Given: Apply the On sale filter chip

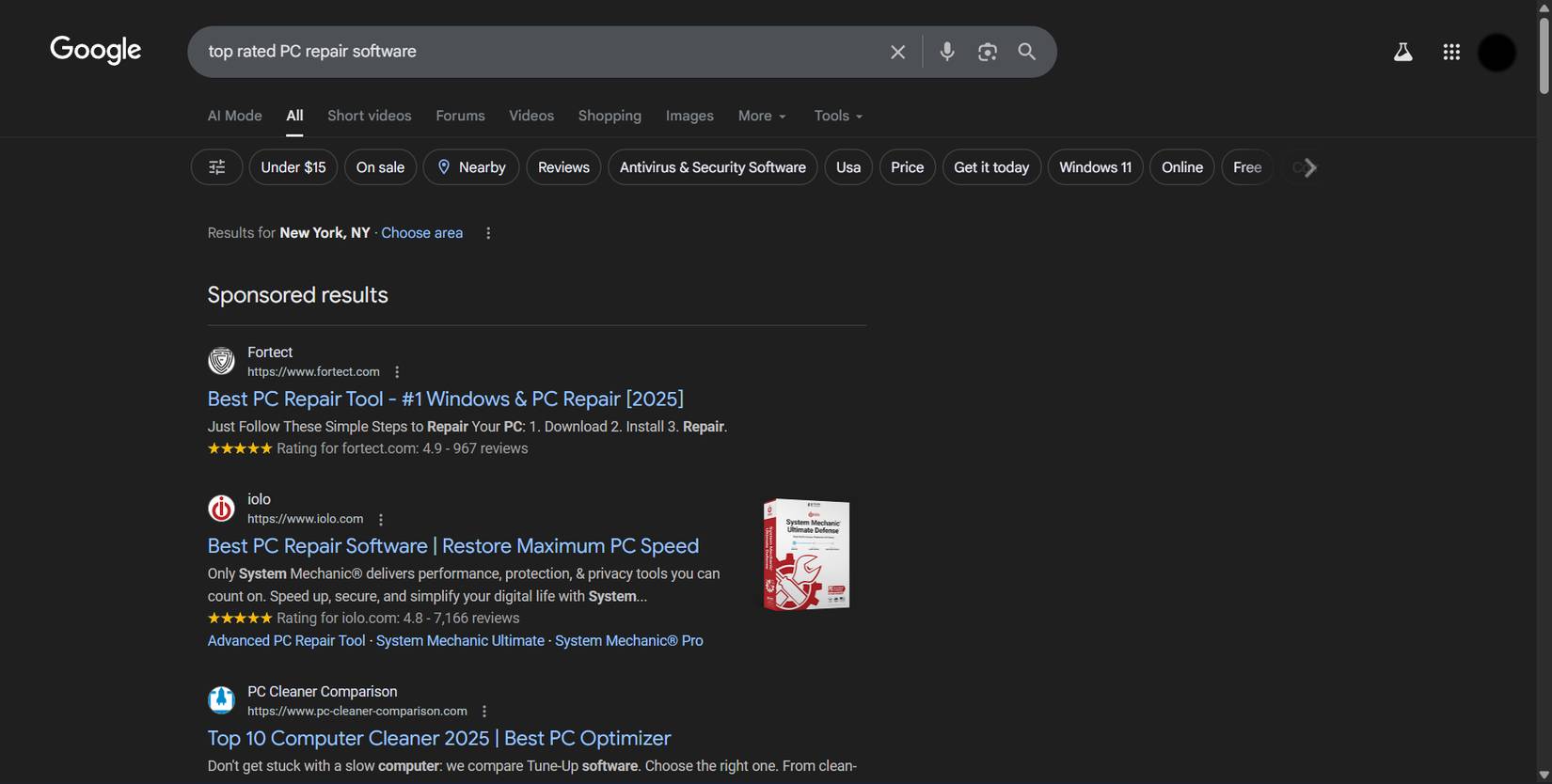Looking at the screenshot, I should tap(380, 167).
